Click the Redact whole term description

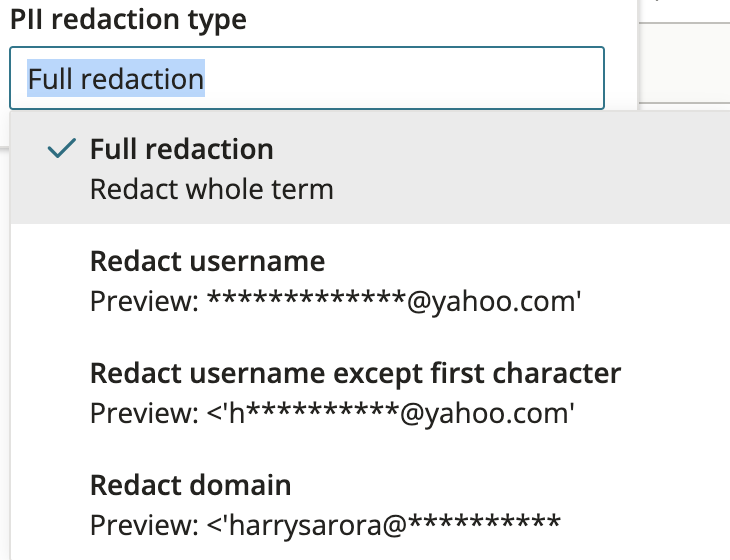[212, 189]
